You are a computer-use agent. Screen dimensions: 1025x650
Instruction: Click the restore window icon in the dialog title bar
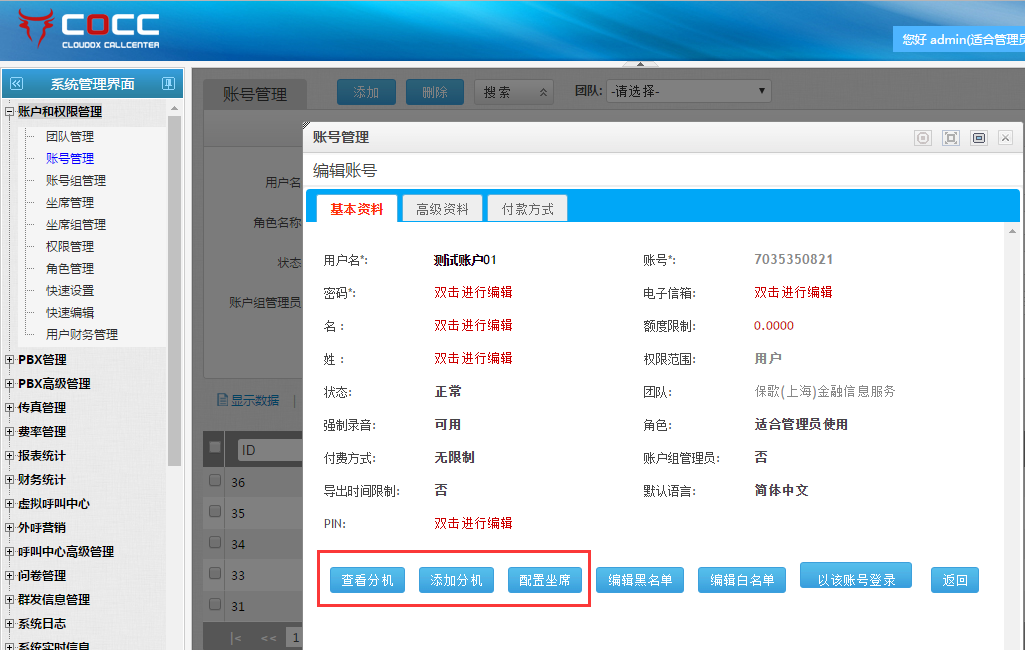point(978,138)
